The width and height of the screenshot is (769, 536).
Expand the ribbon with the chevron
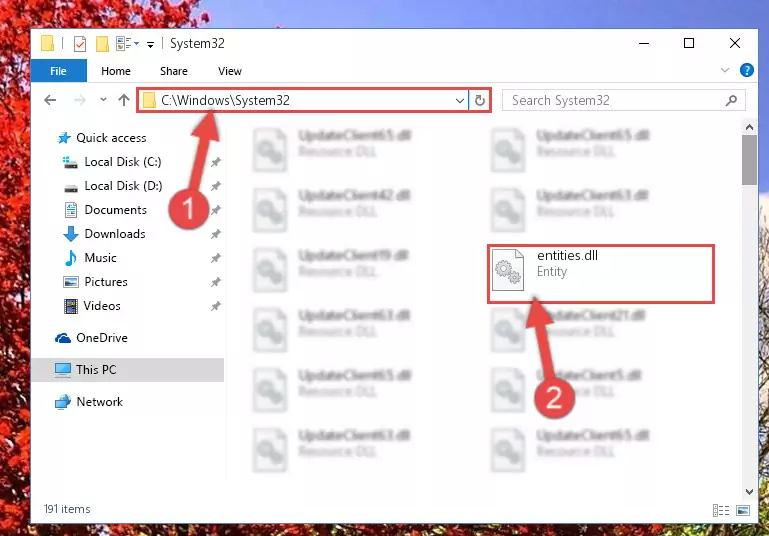click(725, 71)
